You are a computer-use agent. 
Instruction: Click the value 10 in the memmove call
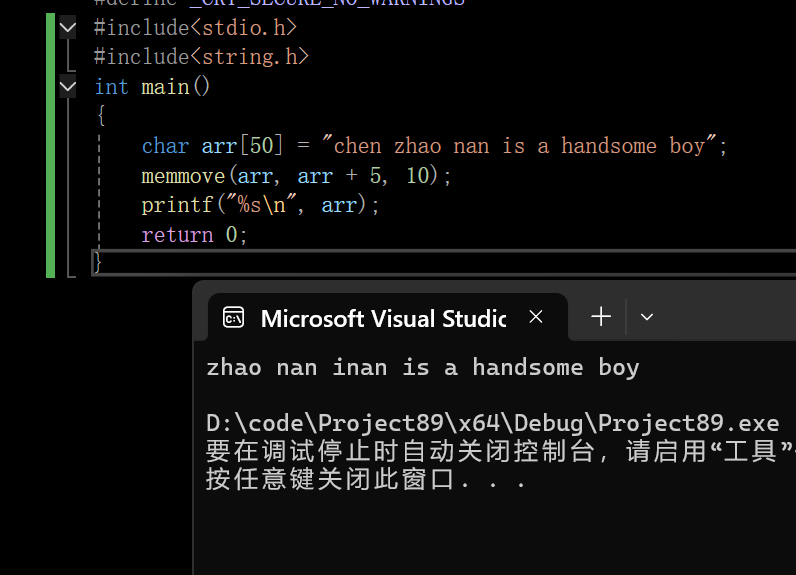(418, 176)
